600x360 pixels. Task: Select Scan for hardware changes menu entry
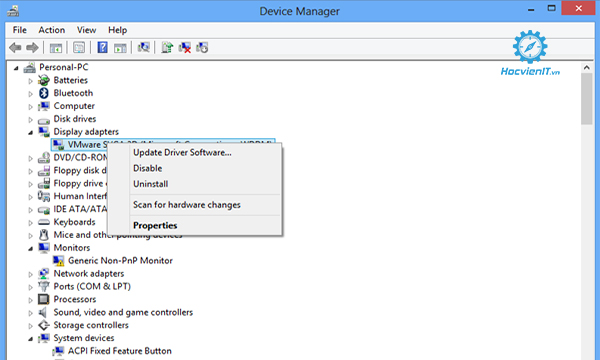pyautogui.click(x=195, y=205)
